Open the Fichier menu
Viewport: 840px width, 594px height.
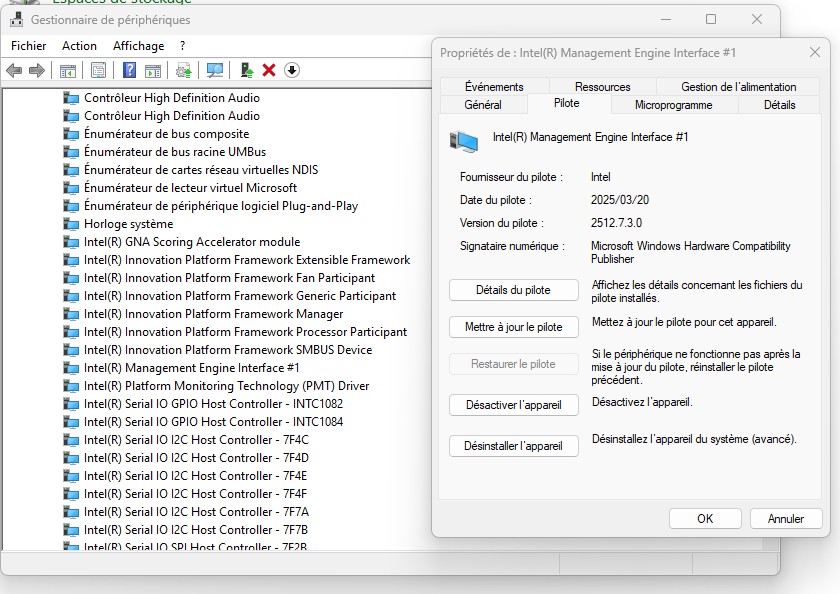(x=29, y=46)
